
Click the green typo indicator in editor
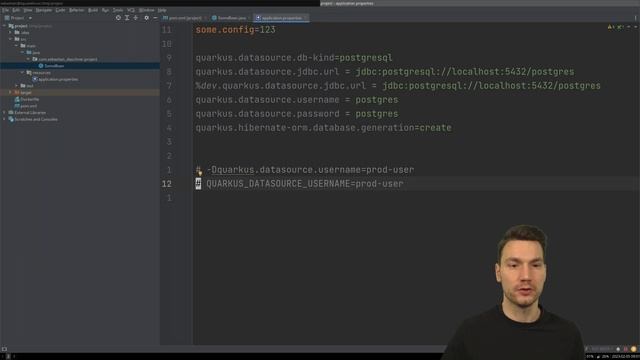[x=620, y=27]
